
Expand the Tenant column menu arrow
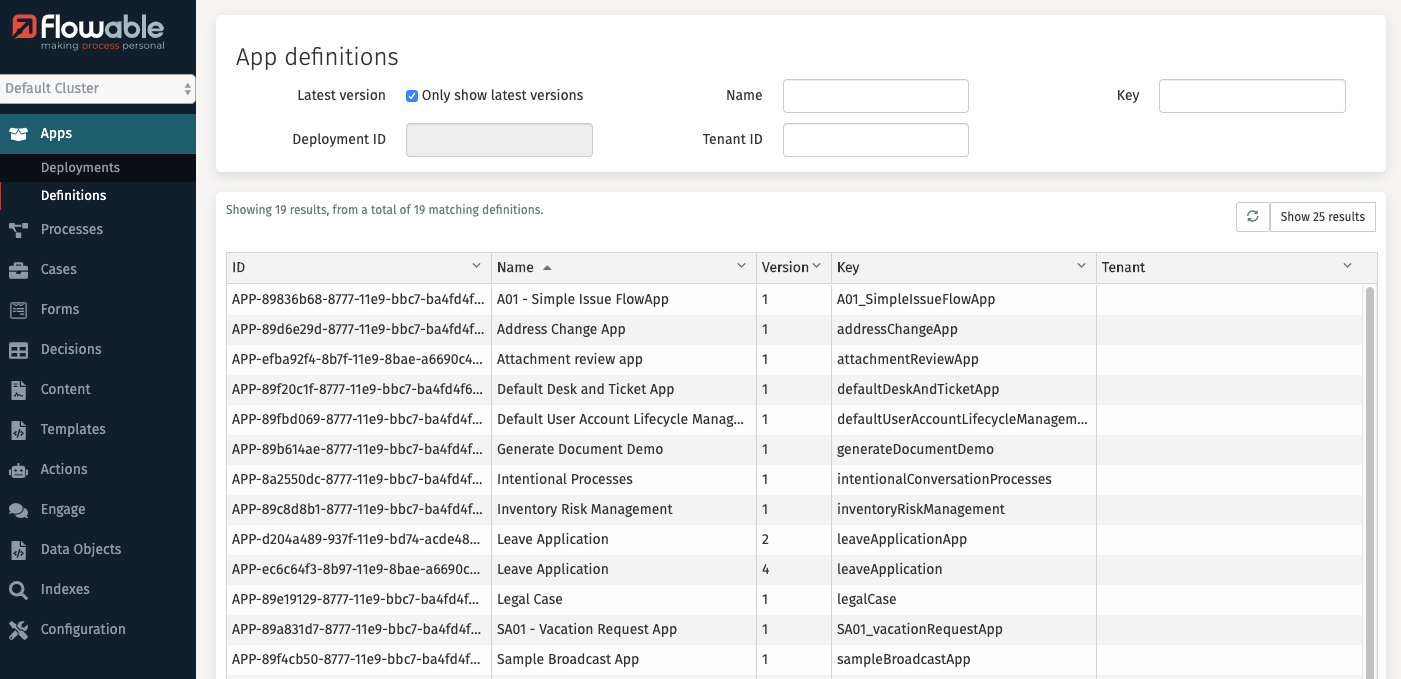pos(1347,266)
